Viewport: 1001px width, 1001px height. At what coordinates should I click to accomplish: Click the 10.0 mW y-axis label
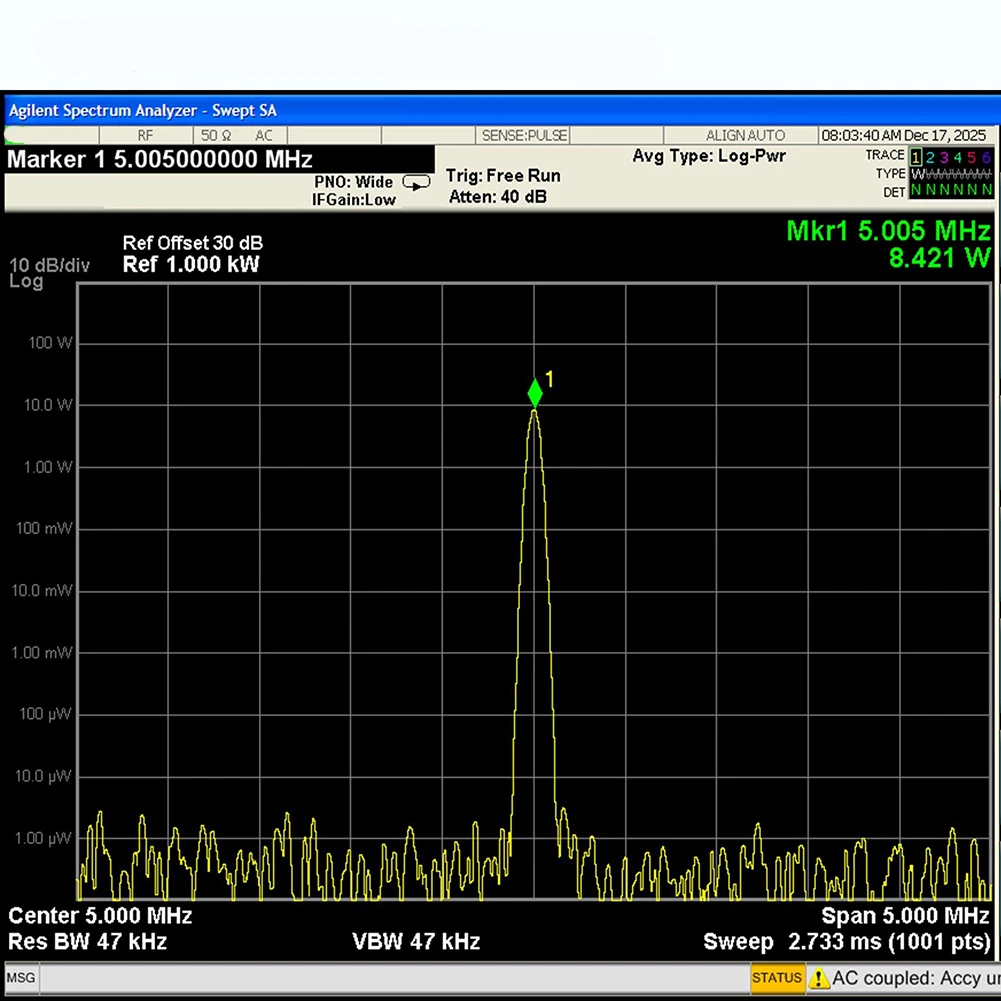(x=41, y=591)
